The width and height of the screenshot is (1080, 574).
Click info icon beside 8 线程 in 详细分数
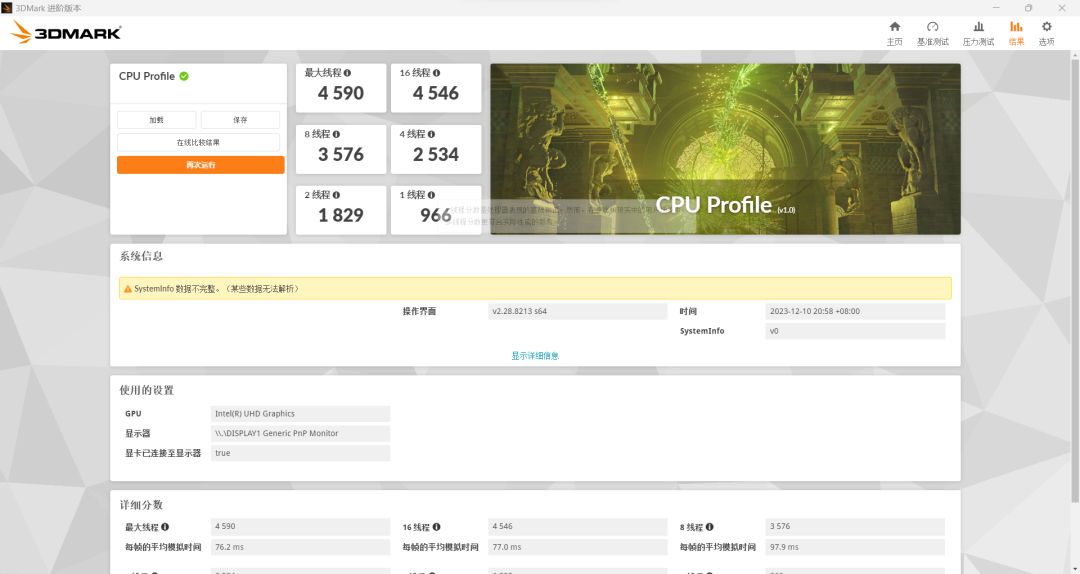[x=709, y=527]
